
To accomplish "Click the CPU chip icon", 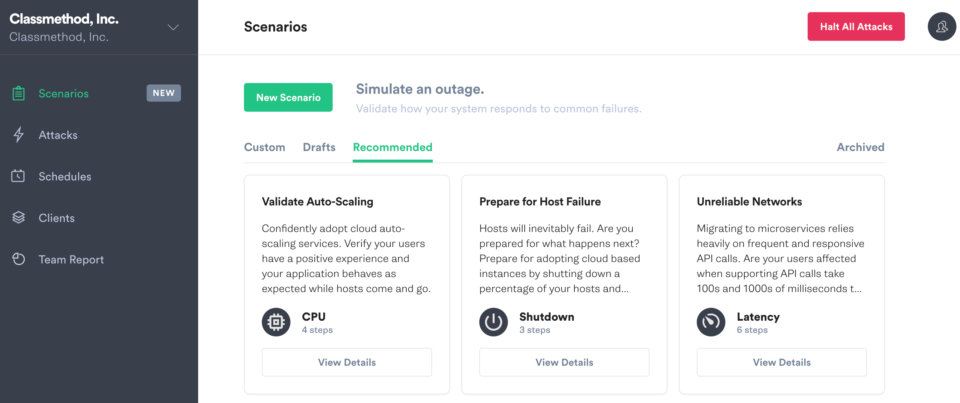I will point(276,322).
